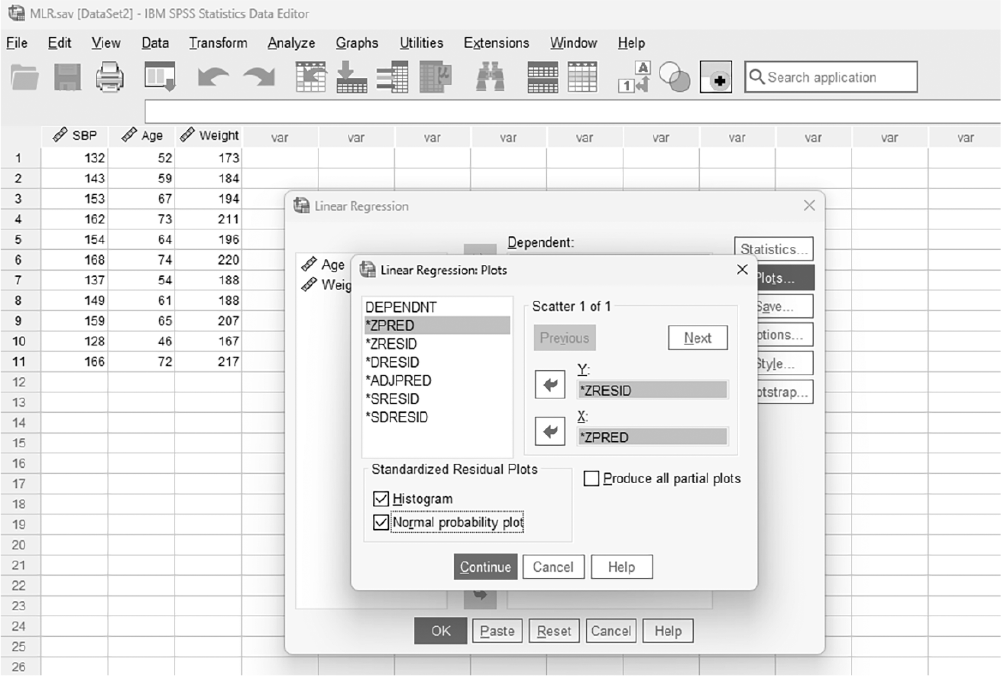Click the Print toolbar icon
This screenshot has width=1001, height=676.
pos(110,77)
